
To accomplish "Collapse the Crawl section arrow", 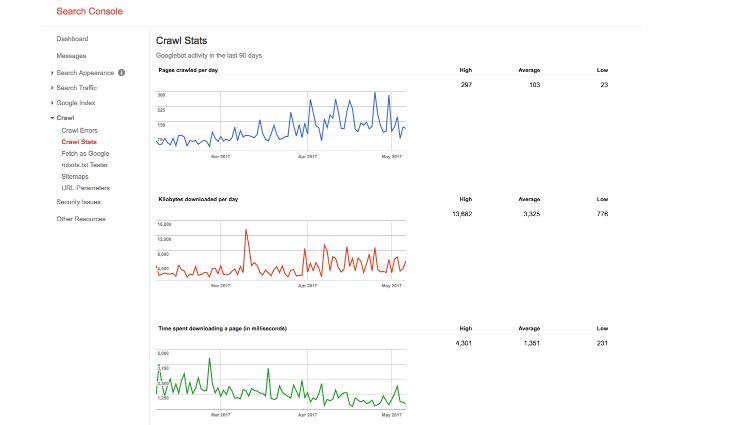I will [52, 118].
